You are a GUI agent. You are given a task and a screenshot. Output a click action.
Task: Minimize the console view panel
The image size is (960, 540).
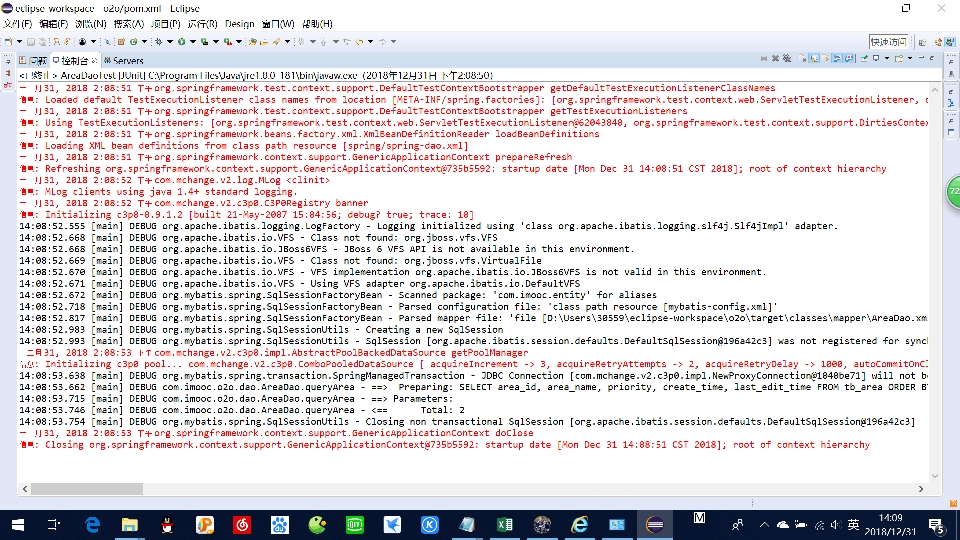pos(921,58)
